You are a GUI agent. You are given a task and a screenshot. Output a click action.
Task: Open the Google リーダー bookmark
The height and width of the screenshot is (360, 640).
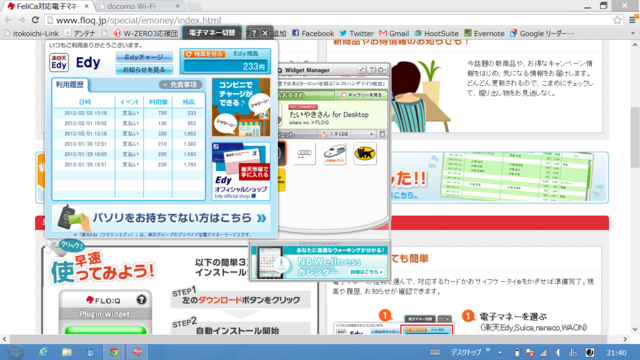[x=542, y=33]
